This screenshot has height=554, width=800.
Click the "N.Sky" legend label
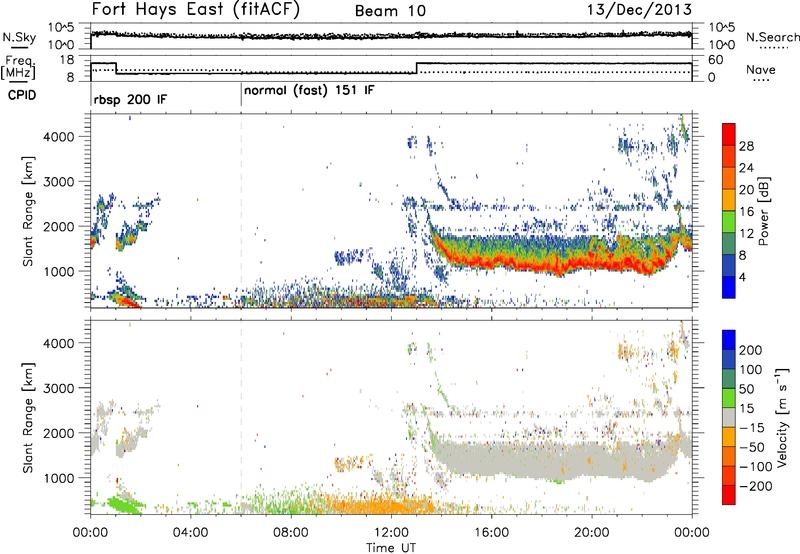[x=19, y=37]
